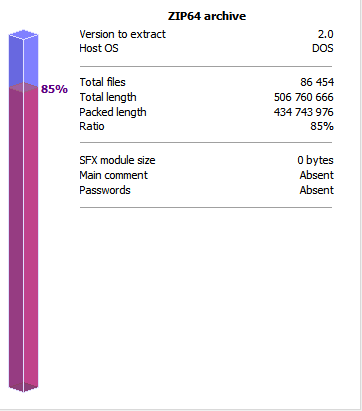Click the ZIP64 archive heading
This screenshot has height=411, width=362.
click(207, 16)
